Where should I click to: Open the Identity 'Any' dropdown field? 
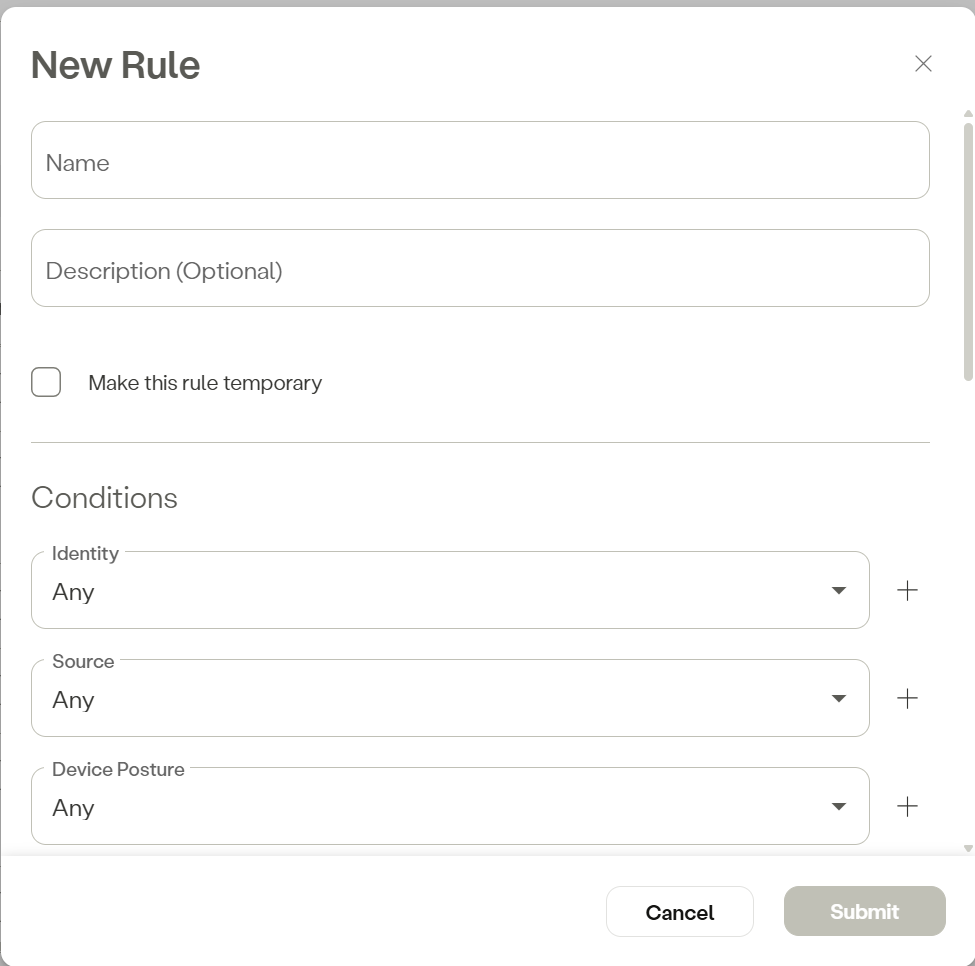430,591
